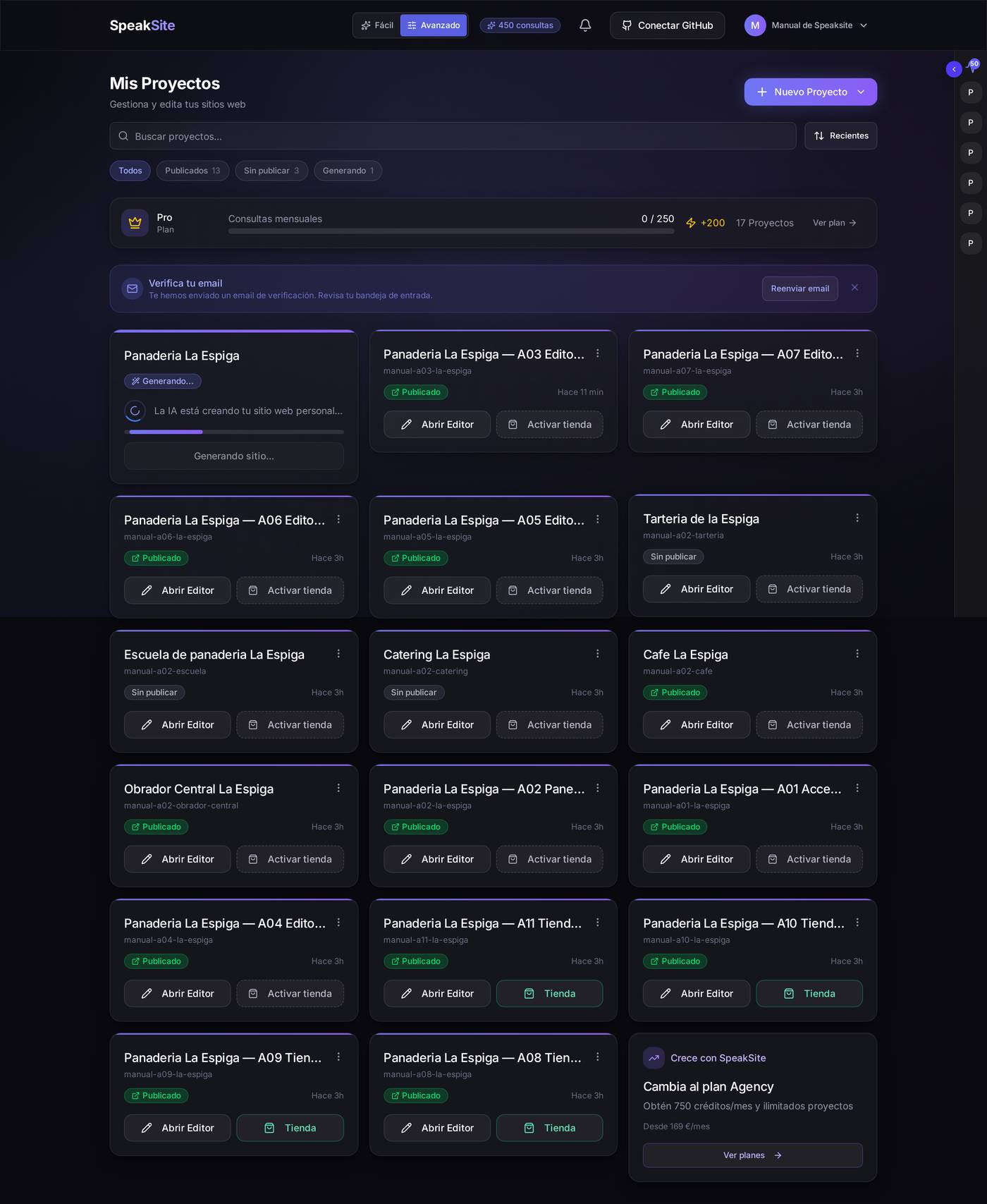Open three-dot menu on Cafe La Espiga card
This screenshot has width=987, height=1204.
(857, 654)
